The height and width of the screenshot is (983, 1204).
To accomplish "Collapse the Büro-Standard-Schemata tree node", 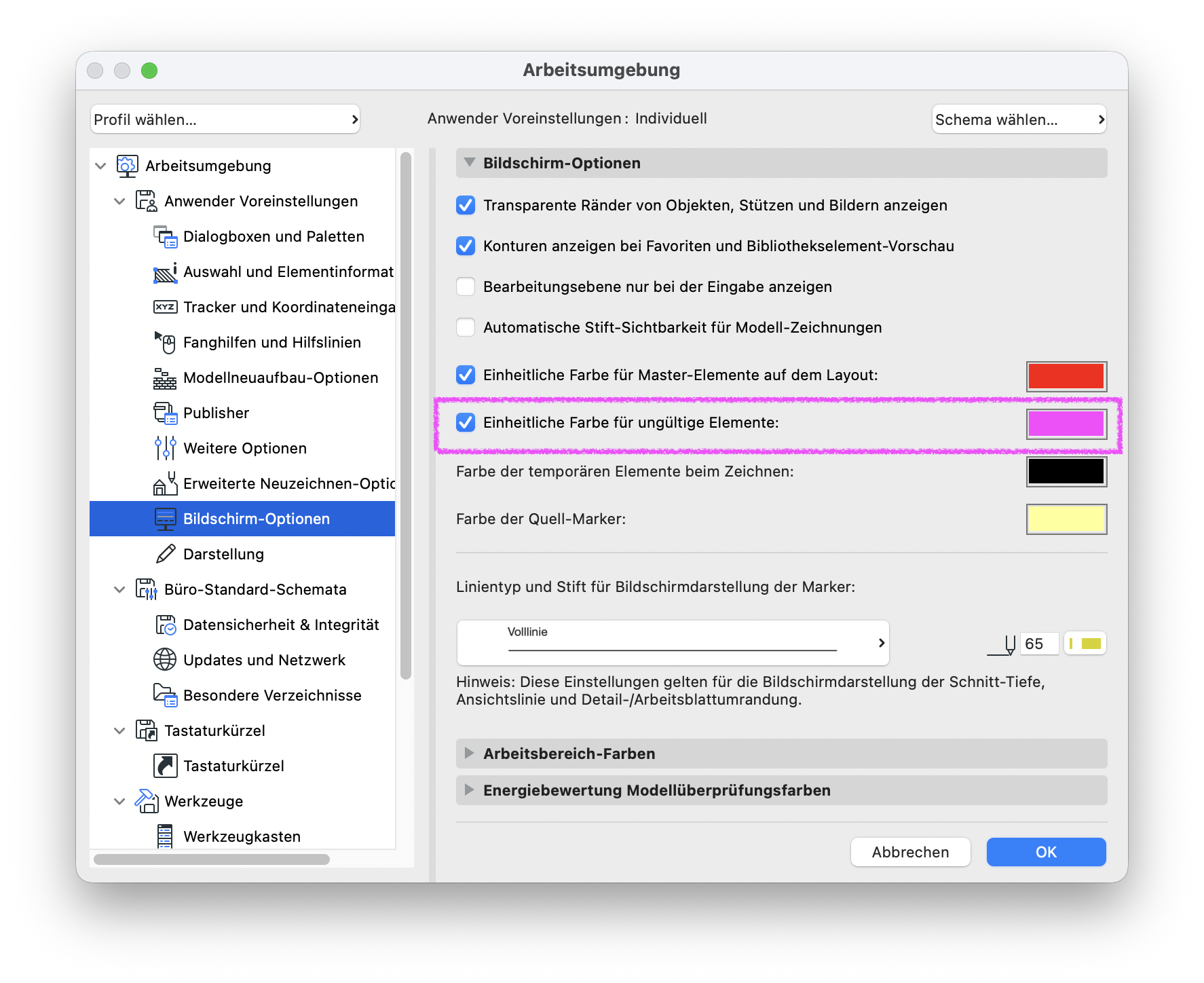I will point(120,589).
